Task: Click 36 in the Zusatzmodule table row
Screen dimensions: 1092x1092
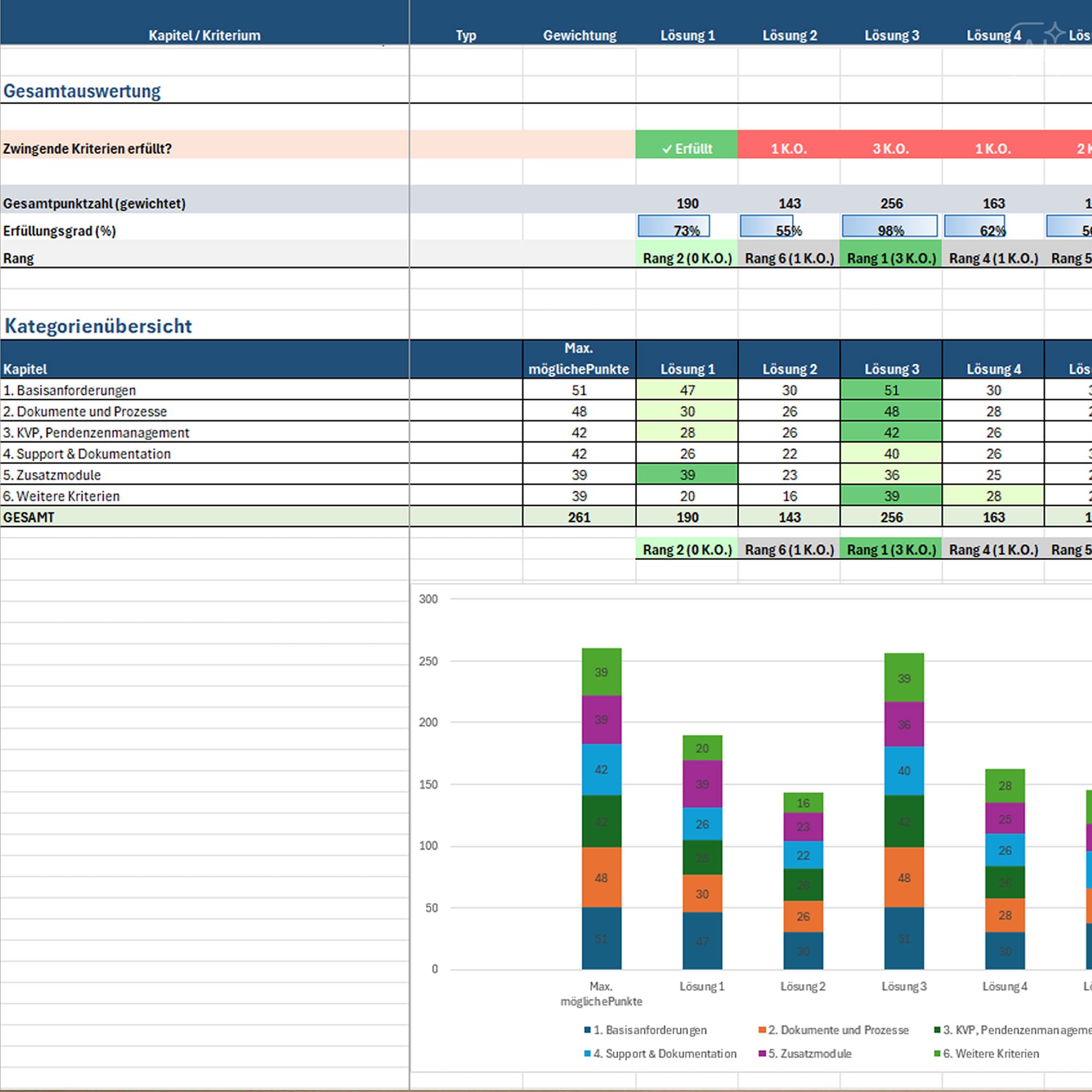Action: (892, 475)
